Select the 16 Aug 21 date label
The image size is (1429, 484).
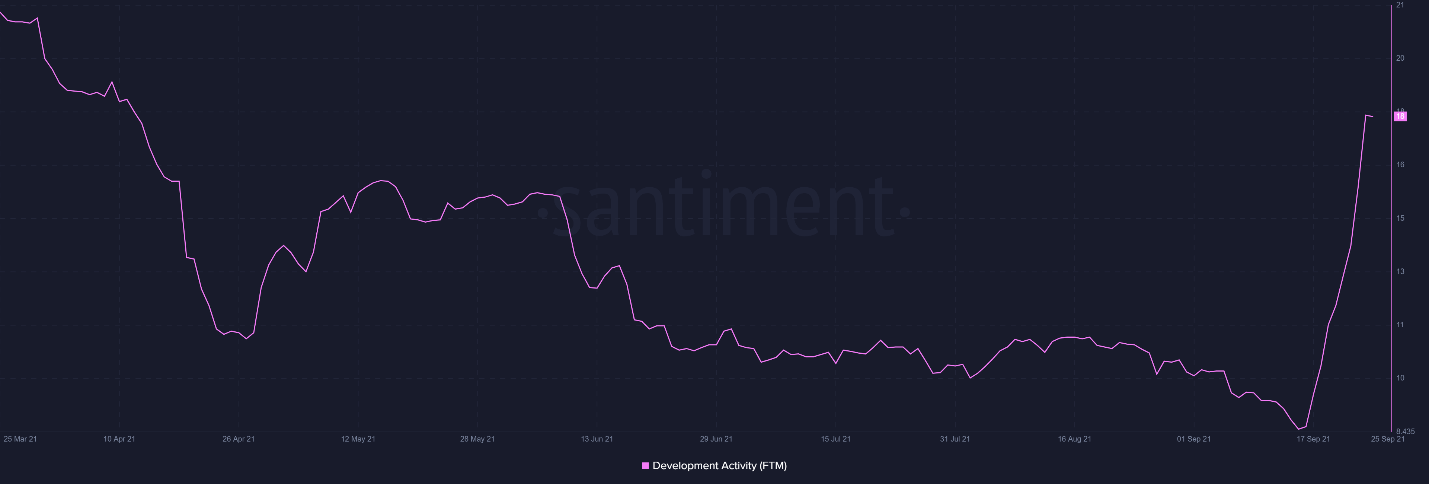1075,439
